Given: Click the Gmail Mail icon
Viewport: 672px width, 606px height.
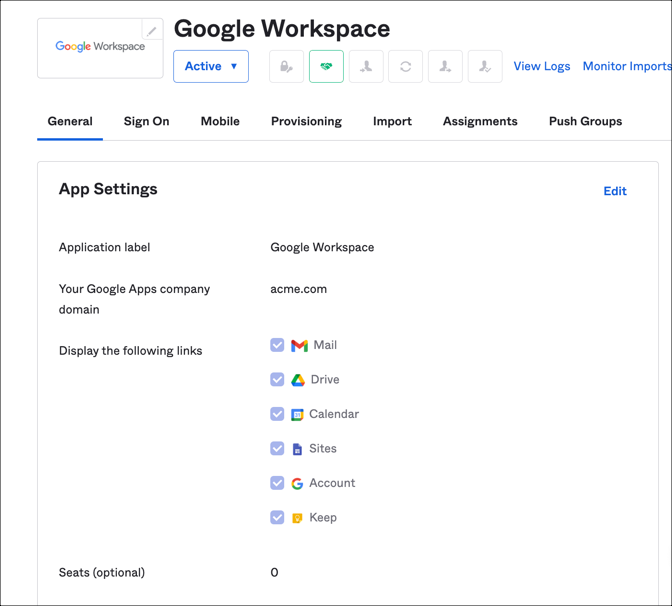Looking at the screenshot, I should coord(299,345).
